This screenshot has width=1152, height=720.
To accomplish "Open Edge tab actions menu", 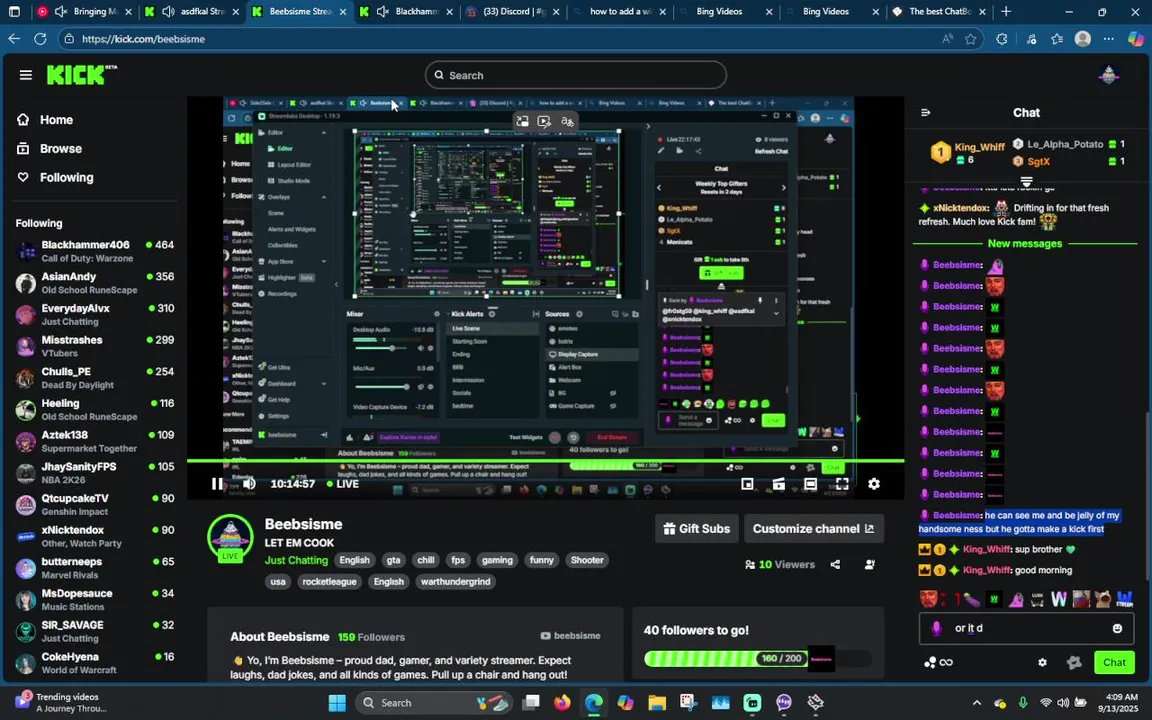I will pyautogui.click(x=14, y=12).
